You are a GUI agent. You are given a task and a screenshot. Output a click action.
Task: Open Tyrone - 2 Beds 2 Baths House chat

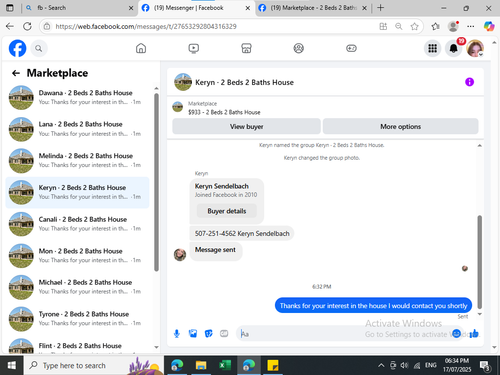(x=77, y=319)
